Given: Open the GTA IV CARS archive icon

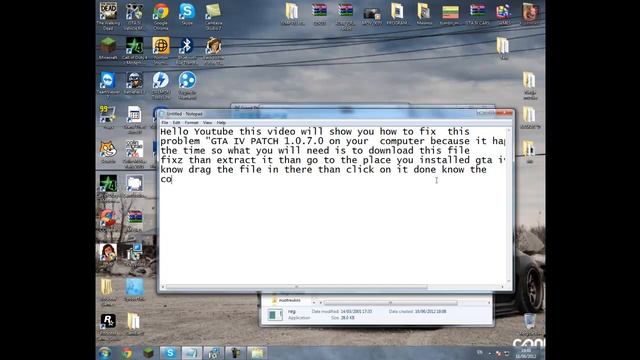Looking at the screenshot, I should click(x=477, y=14).
